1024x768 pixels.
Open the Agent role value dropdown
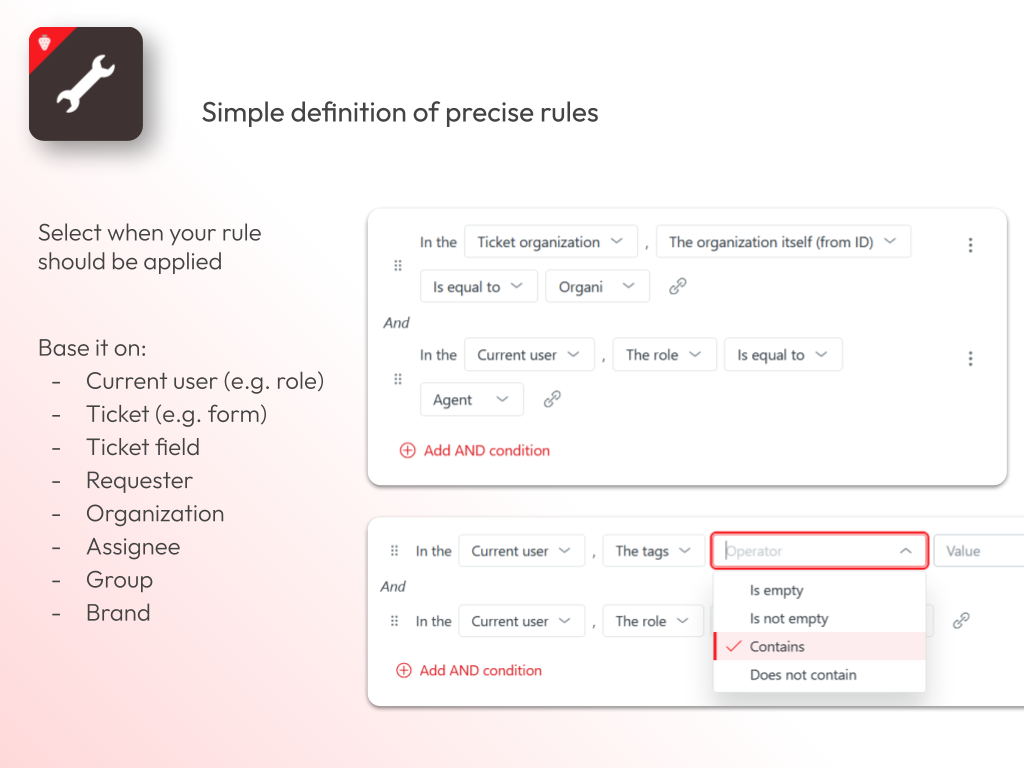coord(471,400)
